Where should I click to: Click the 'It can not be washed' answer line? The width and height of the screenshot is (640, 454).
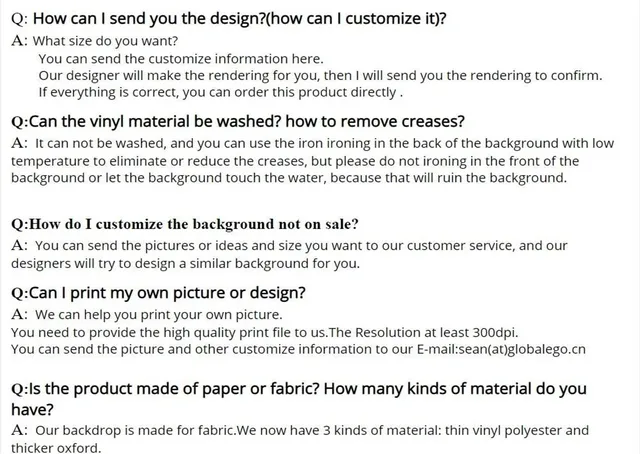point(313,144)
